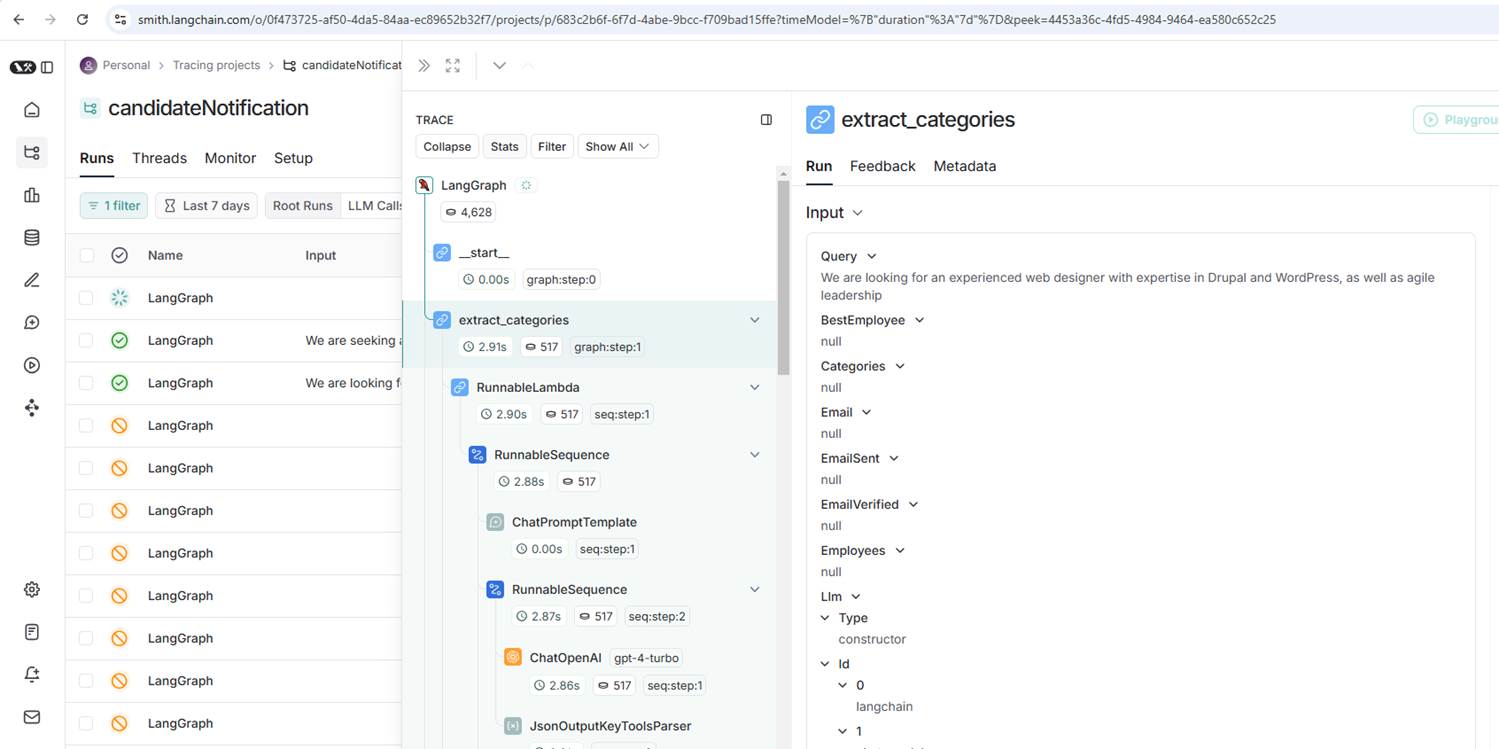Click the ChatOpenAI orange model icon
The height and width of the screenshot is (749, 1499).
click(x=513, y=658)
